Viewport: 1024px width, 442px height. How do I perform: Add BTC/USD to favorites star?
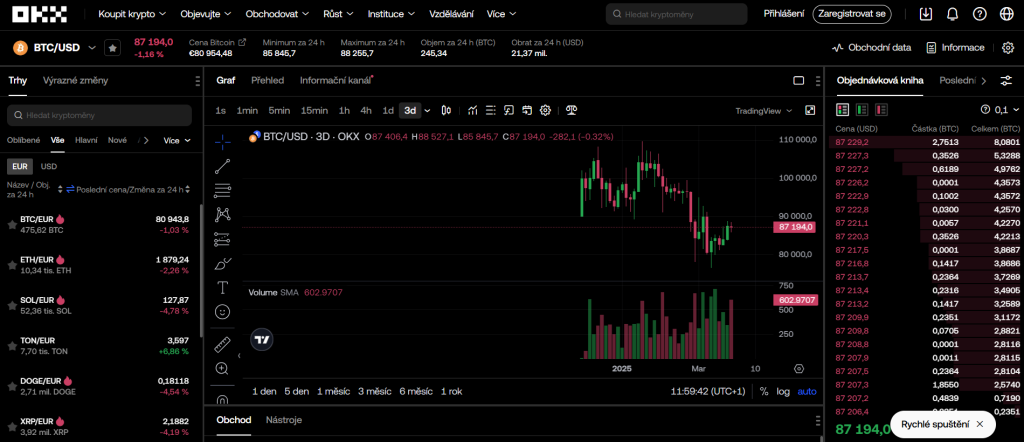pos(112,48)
